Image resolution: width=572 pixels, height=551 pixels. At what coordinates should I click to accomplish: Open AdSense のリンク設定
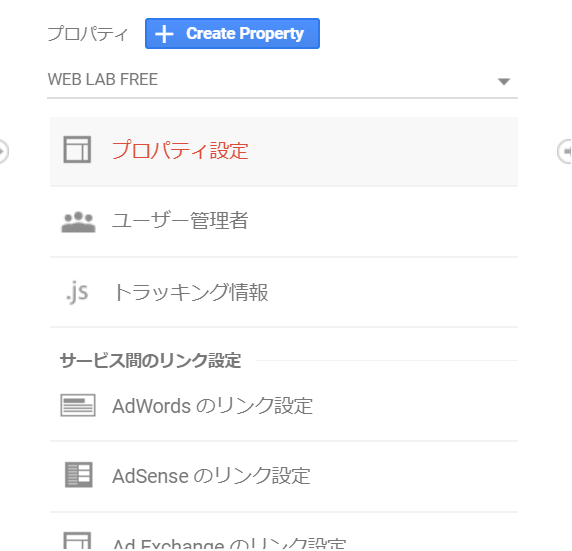tap(284, 476)
